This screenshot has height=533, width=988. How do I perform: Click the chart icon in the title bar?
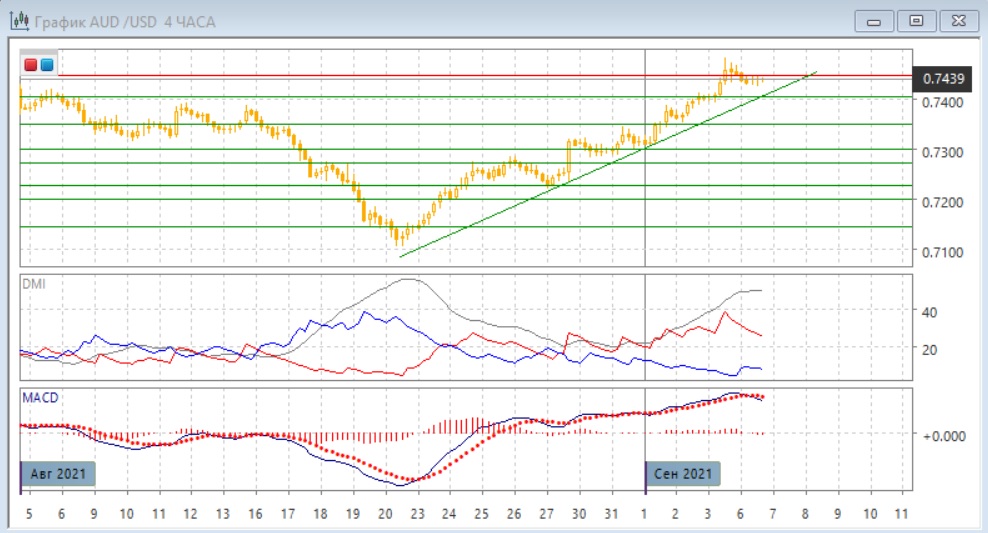[20, 21]
